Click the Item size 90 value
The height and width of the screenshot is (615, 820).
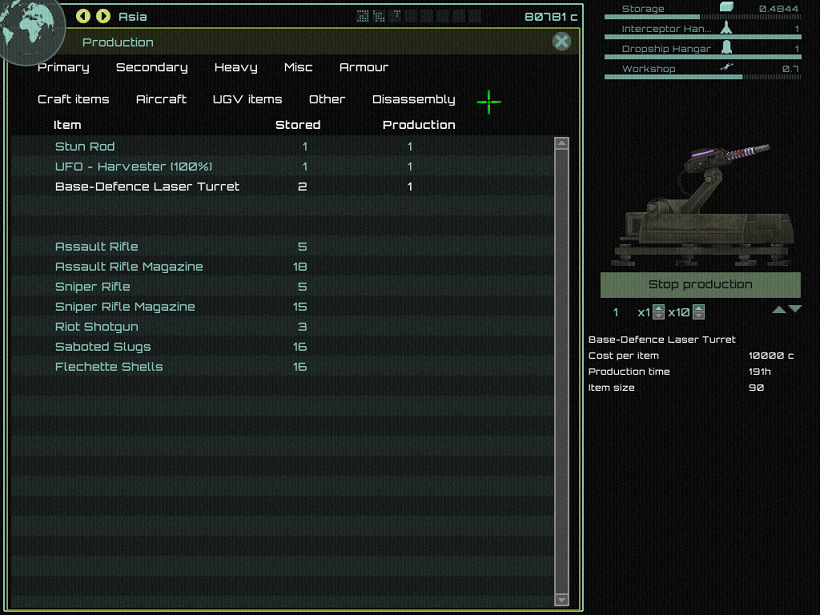pos(756,388)
